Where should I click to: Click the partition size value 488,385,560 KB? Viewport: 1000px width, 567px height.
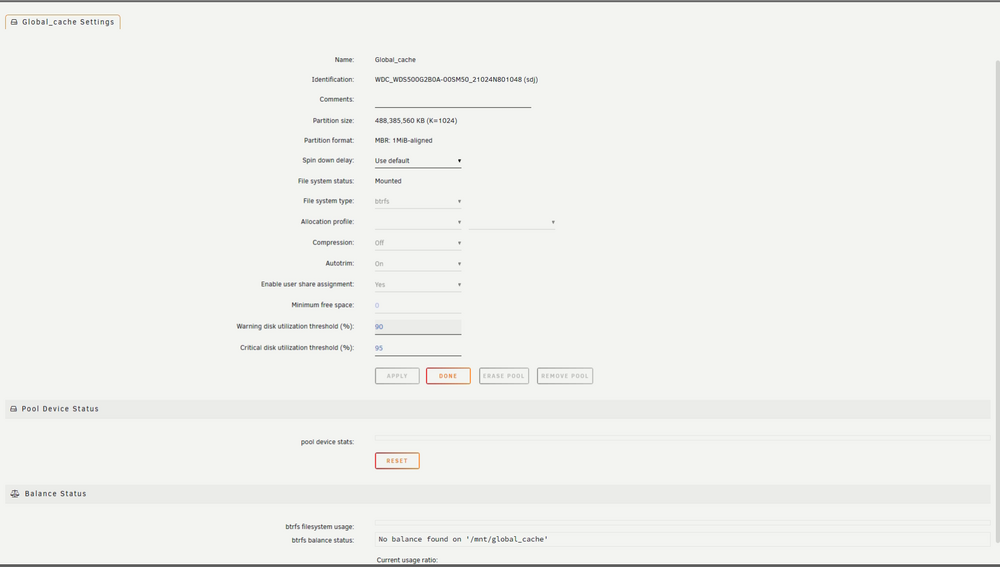(416, 121)
